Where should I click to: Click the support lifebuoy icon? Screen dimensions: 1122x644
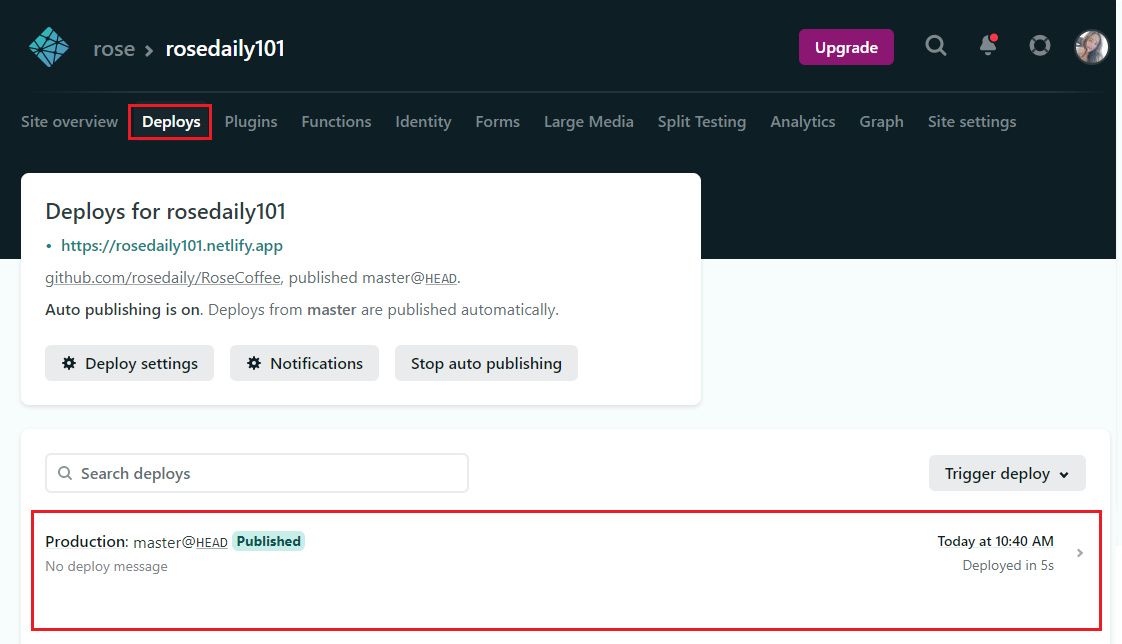(x=1040, y=46)
